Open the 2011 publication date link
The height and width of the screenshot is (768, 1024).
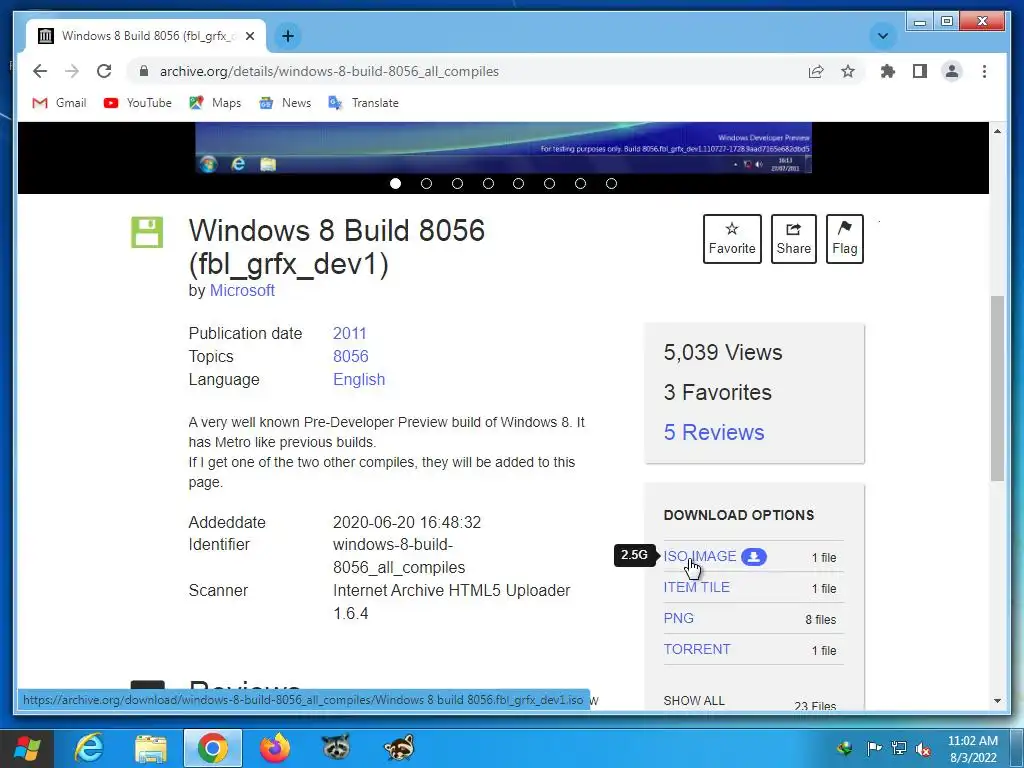click(x=349, y=333)
